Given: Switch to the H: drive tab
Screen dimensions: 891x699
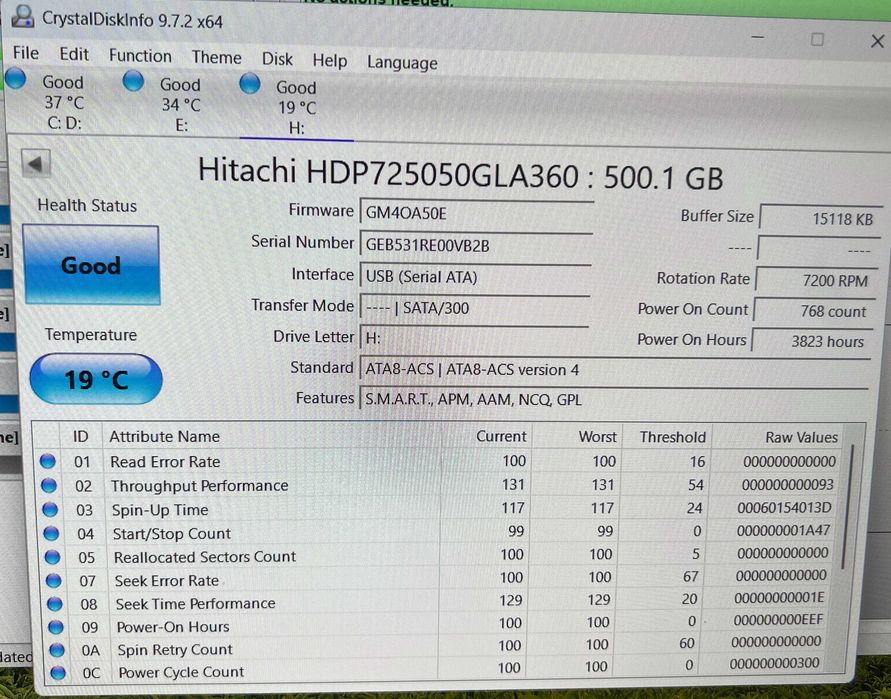Looking at the screenshot, I should [297, 108].
